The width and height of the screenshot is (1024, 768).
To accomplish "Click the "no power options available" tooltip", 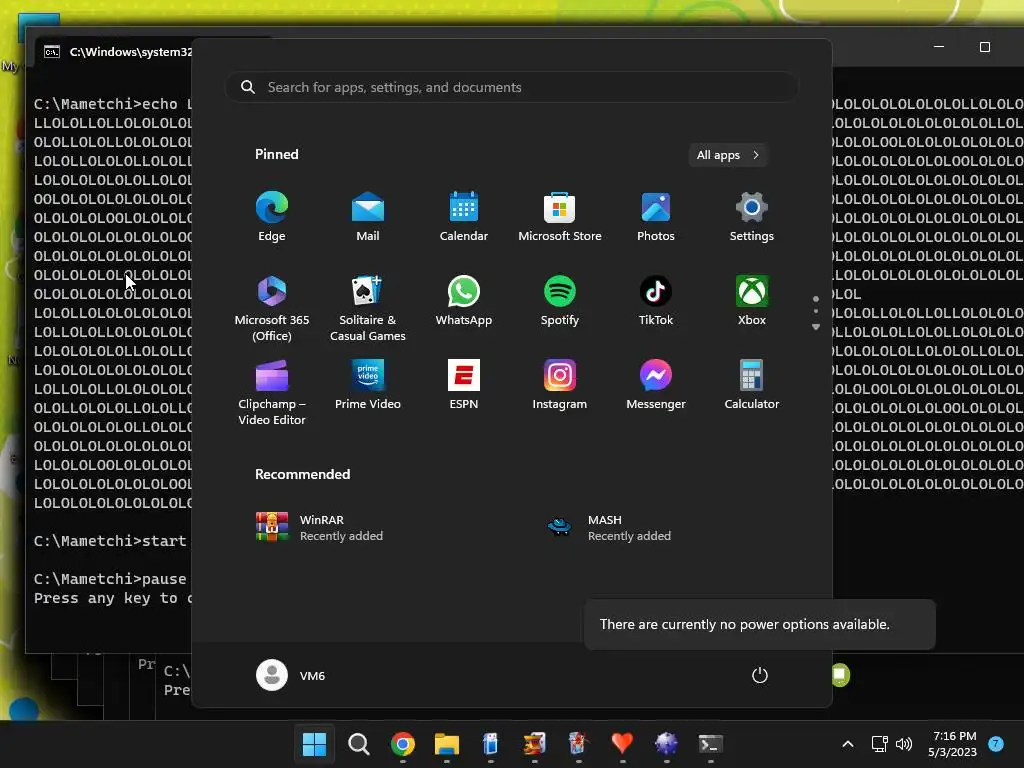I will [x=759, y=624].
